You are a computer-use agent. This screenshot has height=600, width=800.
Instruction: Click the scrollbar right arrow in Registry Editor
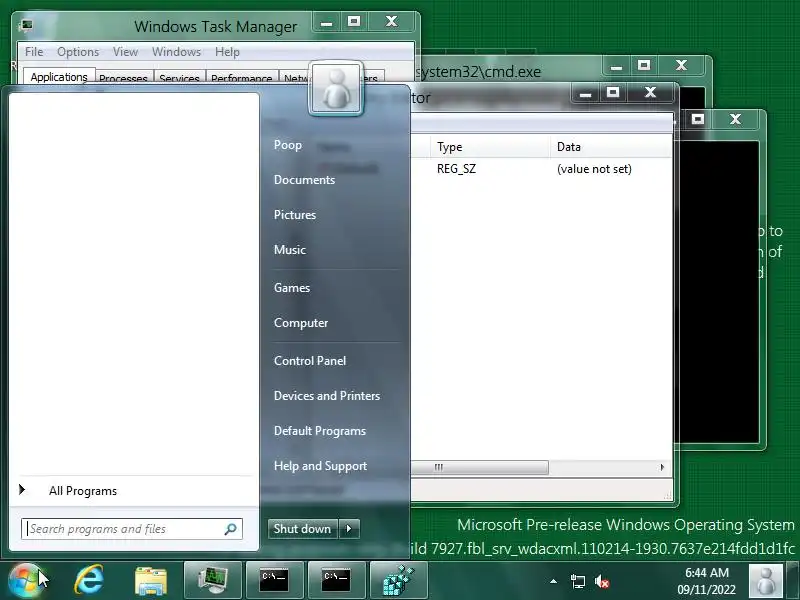coord(662,467)
